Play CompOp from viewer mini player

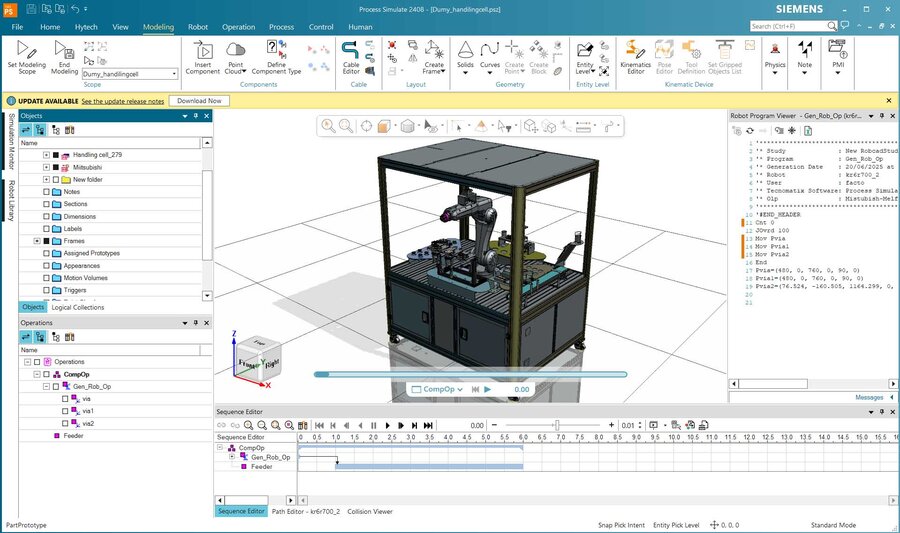(487, 389)
